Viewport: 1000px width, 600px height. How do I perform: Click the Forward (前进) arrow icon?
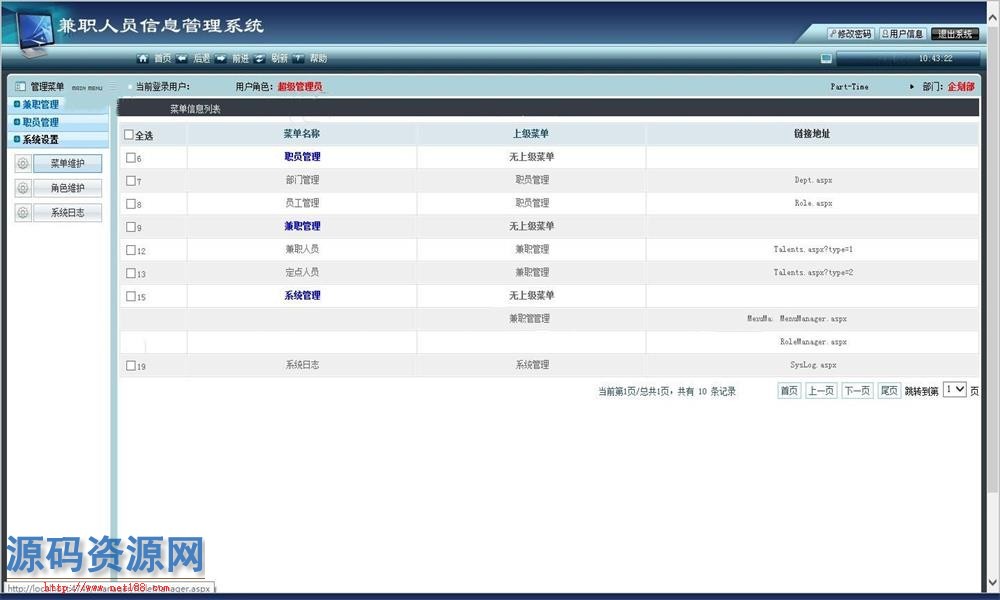[221, 59]
